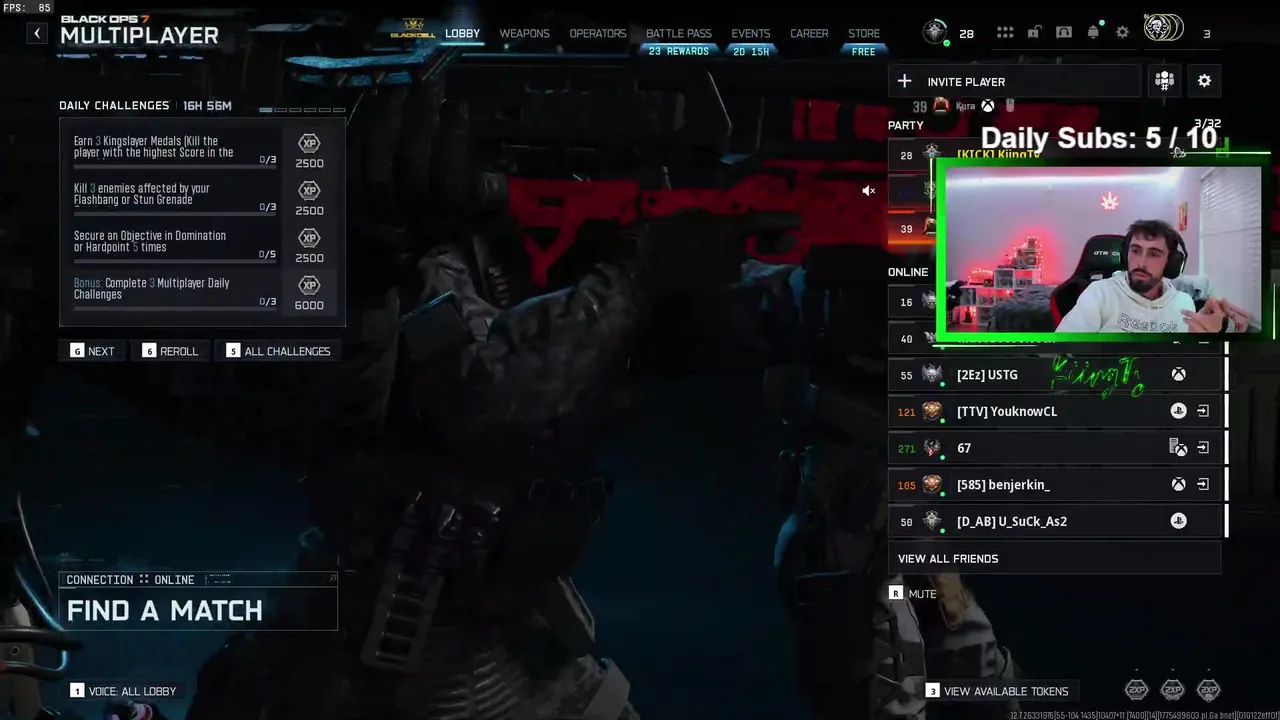Click the unlocked padlock icon

tap(1034, 33)
